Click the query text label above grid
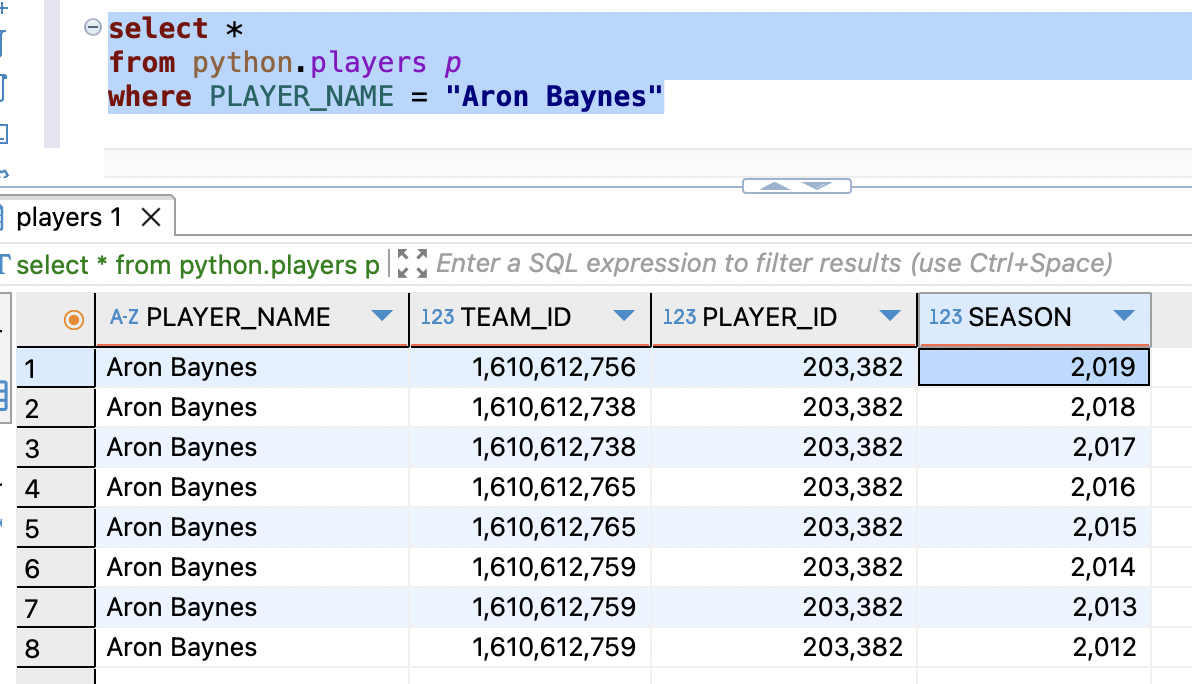This screenshot has height=684, width=1192. point(198,264)
